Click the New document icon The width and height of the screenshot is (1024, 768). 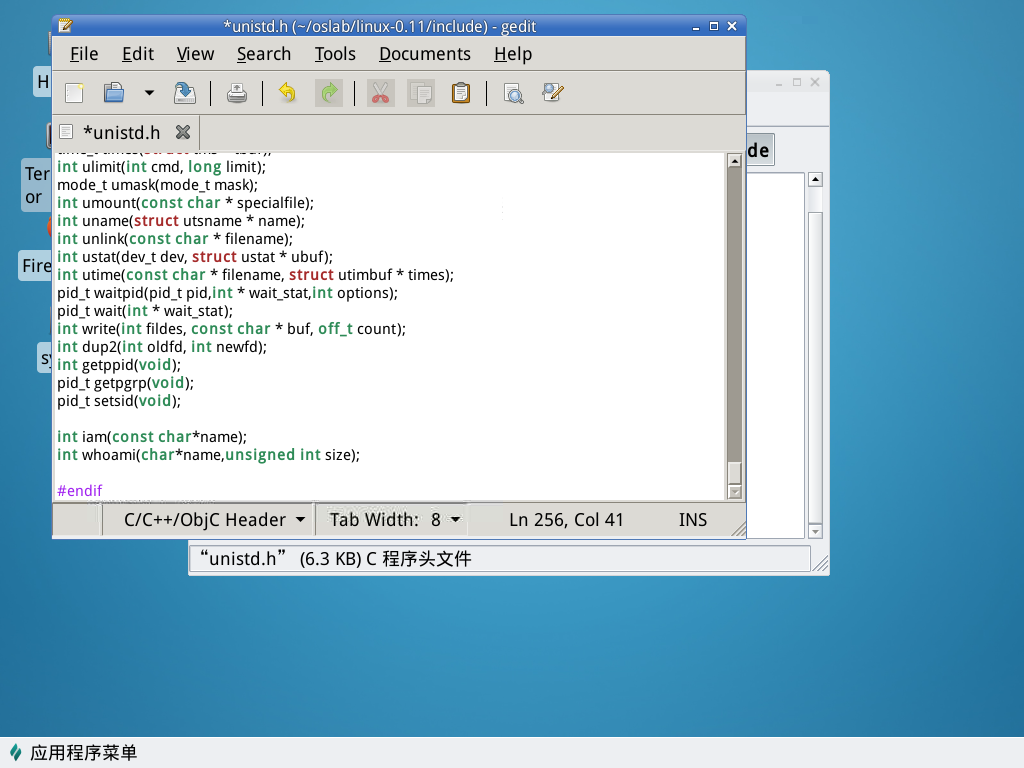point(74,93)
